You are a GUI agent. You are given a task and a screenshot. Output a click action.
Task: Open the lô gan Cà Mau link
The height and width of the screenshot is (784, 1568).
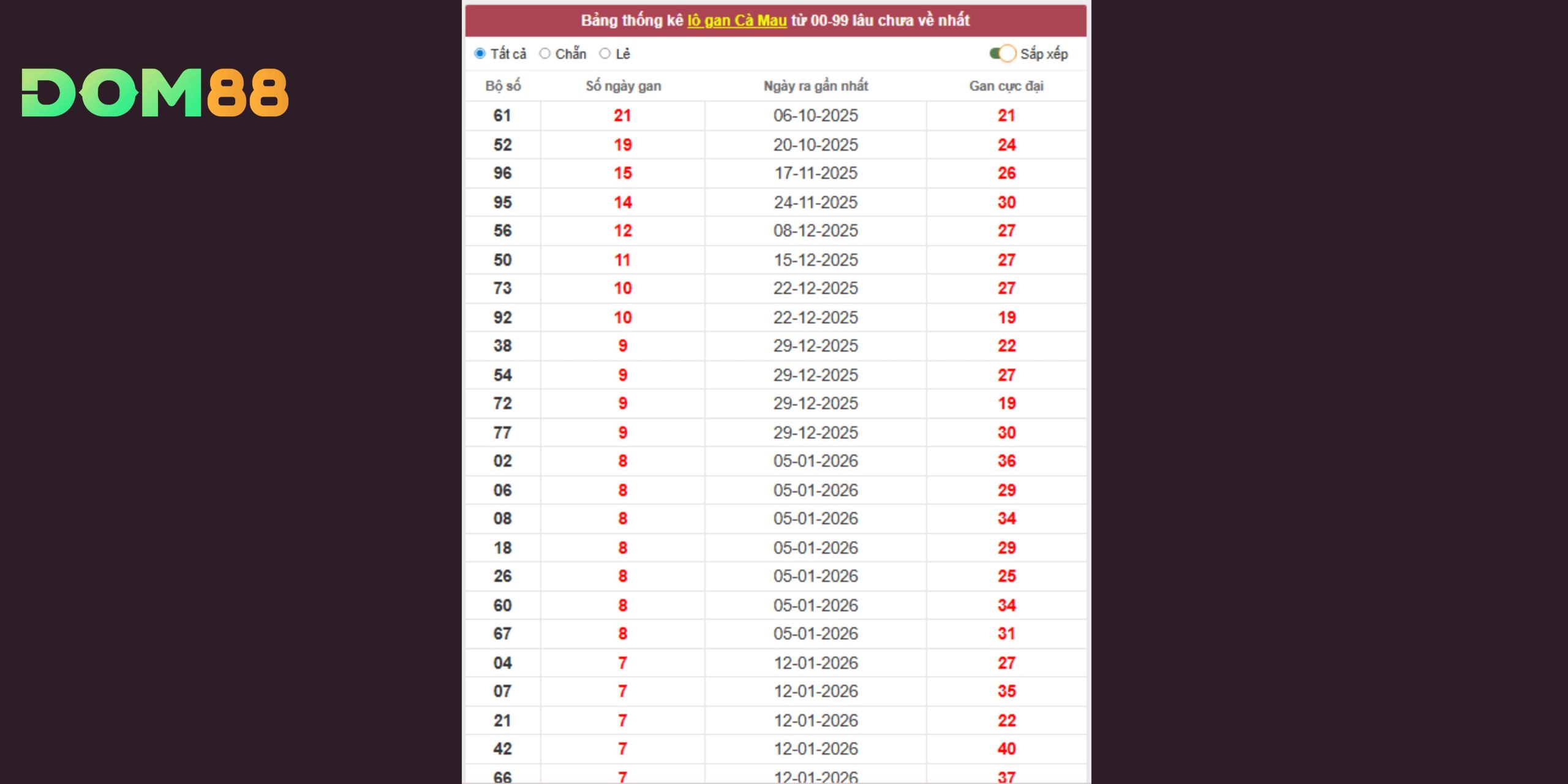736,21
